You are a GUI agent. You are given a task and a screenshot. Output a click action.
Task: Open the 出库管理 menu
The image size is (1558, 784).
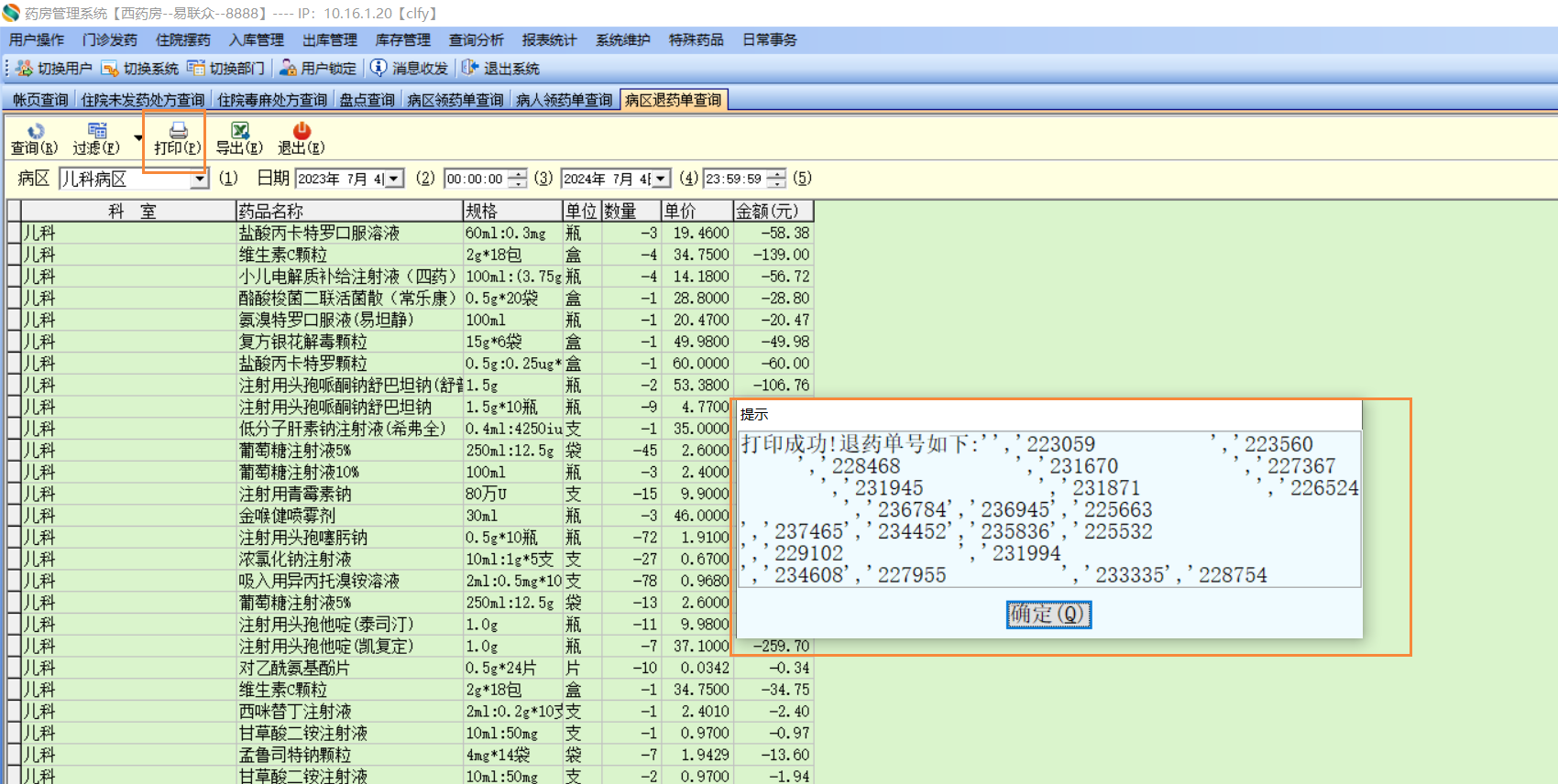pyautogui.click(x=330, y=40)
